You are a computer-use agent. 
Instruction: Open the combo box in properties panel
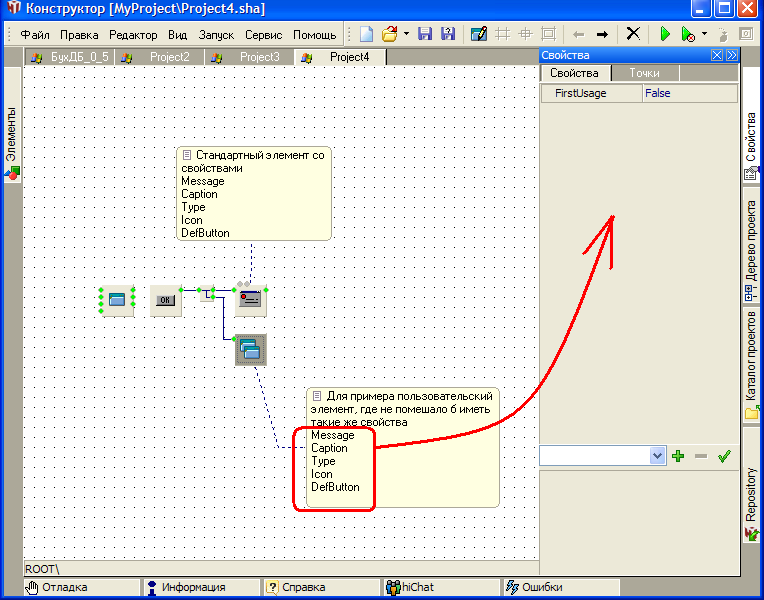(657, 456)
